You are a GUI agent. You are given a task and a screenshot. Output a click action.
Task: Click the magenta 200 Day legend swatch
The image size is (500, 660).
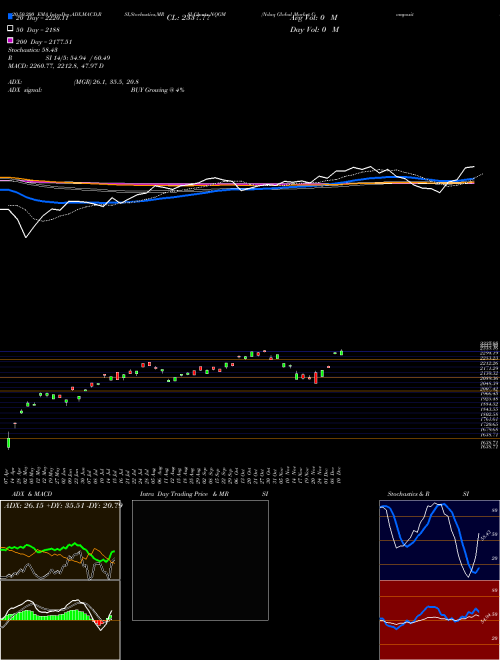coord(10,40)
